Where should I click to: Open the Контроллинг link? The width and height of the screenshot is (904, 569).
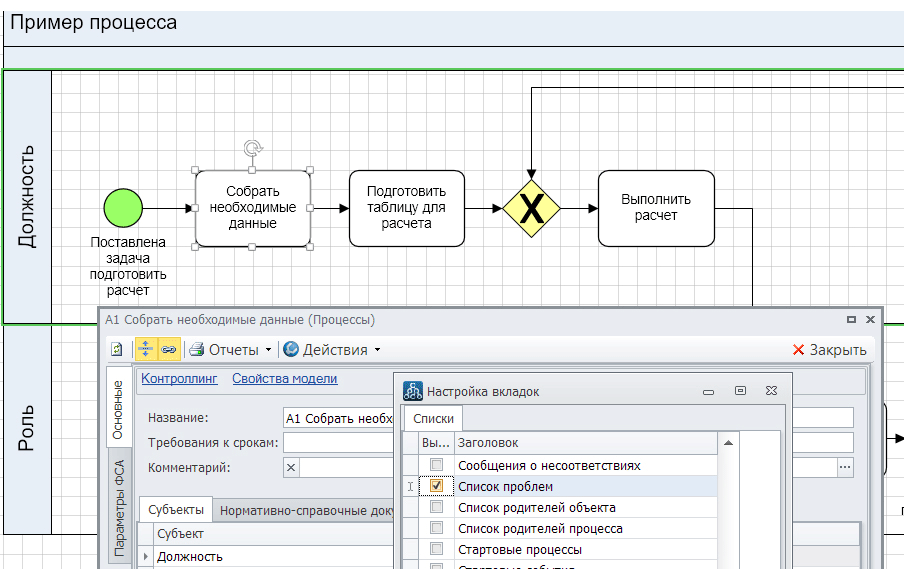point(179,378)
